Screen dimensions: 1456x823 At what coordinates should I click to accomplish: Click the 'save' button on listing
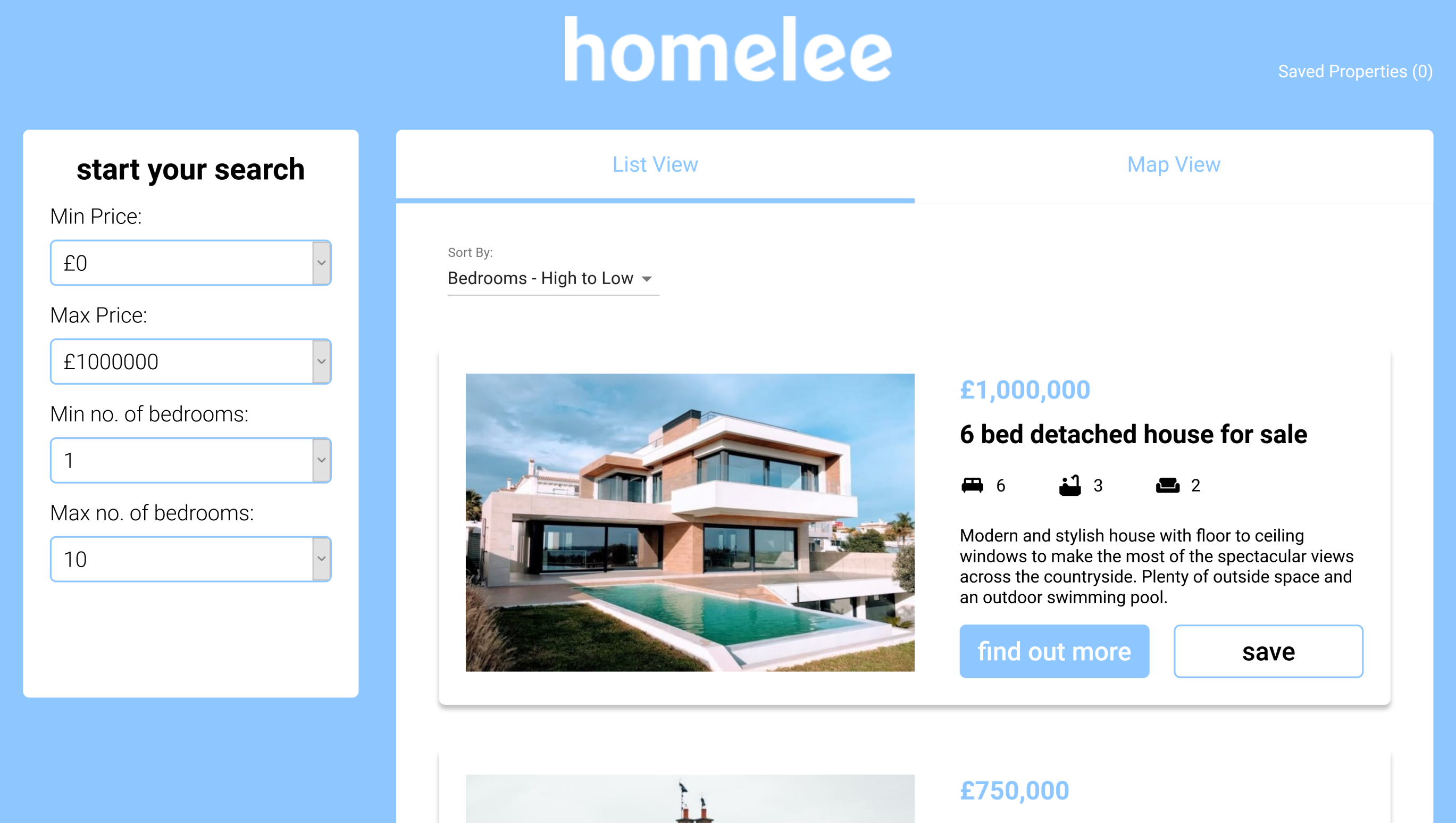point(1268,651)
